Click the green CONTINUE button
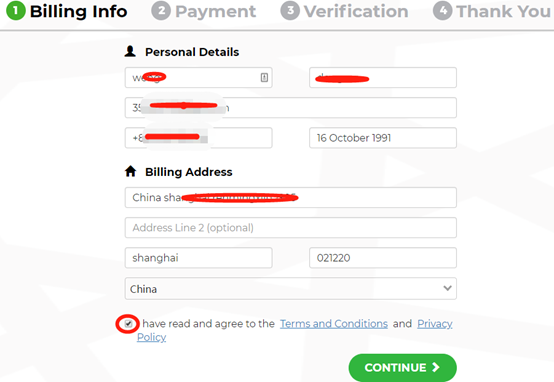Image resolution: width=554 pixels, height=382 pixels. (402, 368)
